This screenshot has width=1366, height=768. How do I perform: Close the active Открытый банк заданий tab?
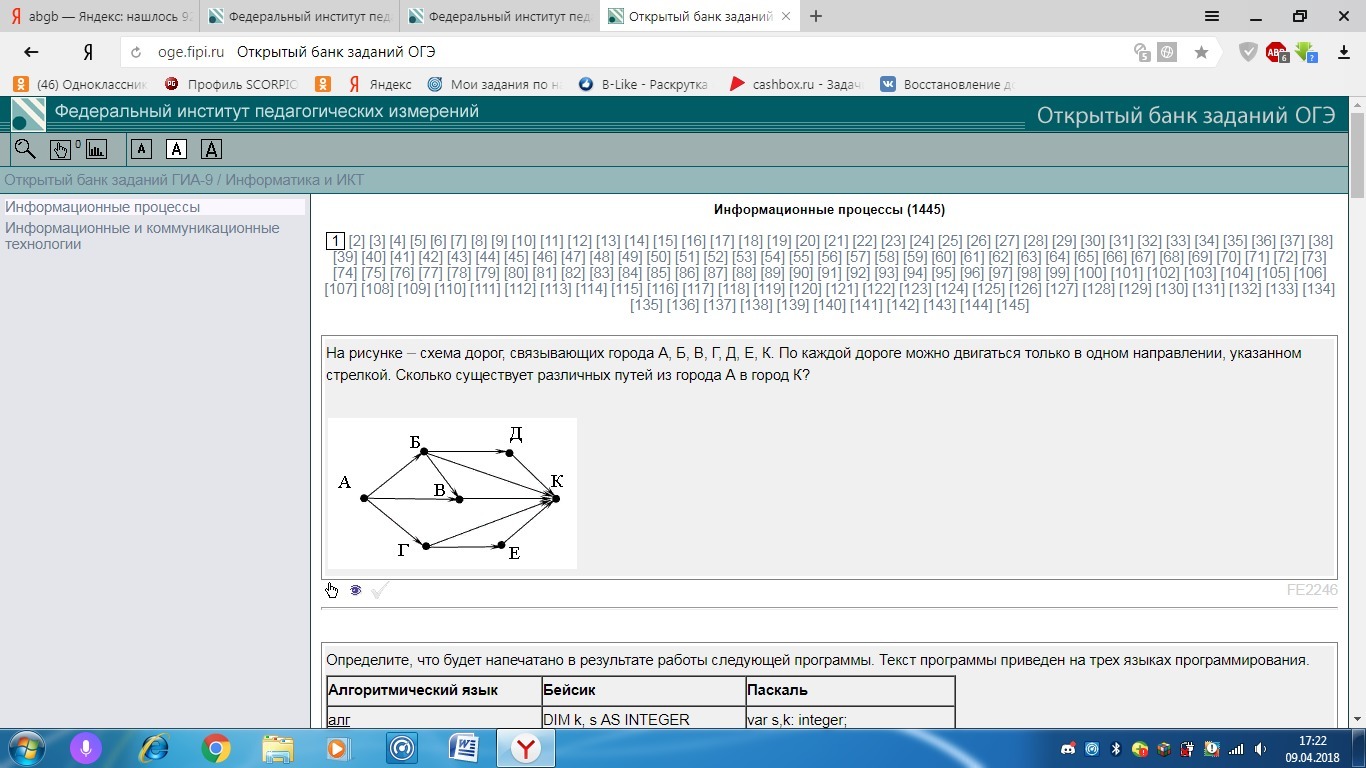point(786,16)
